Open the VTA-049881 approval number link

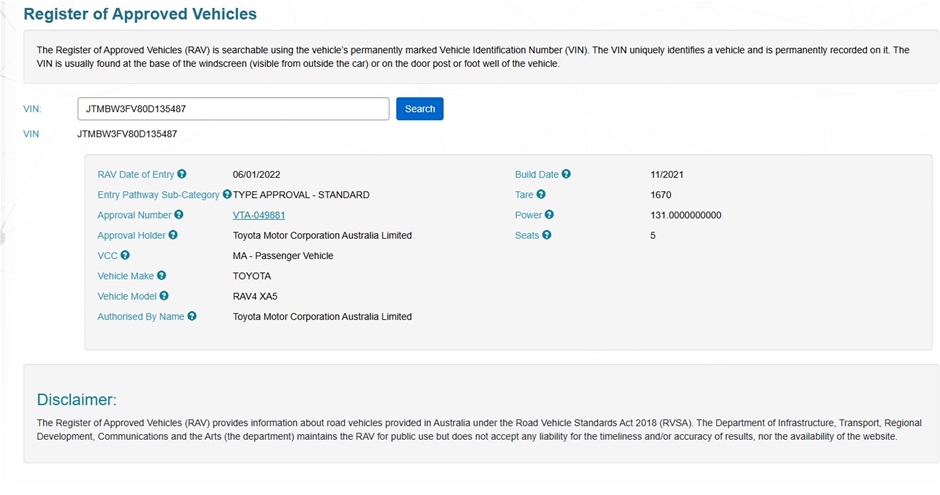[x=259, y=215]
